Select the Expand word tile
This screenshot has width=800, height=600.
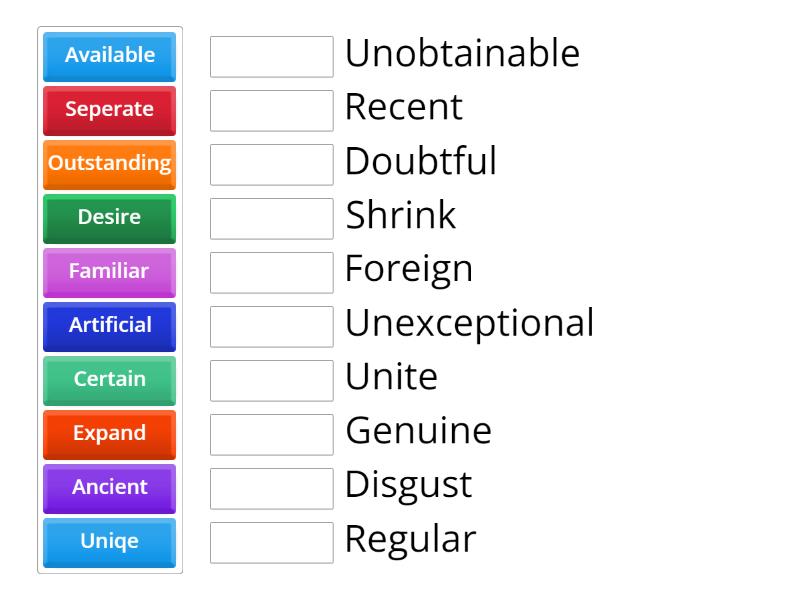click(108, 435)
